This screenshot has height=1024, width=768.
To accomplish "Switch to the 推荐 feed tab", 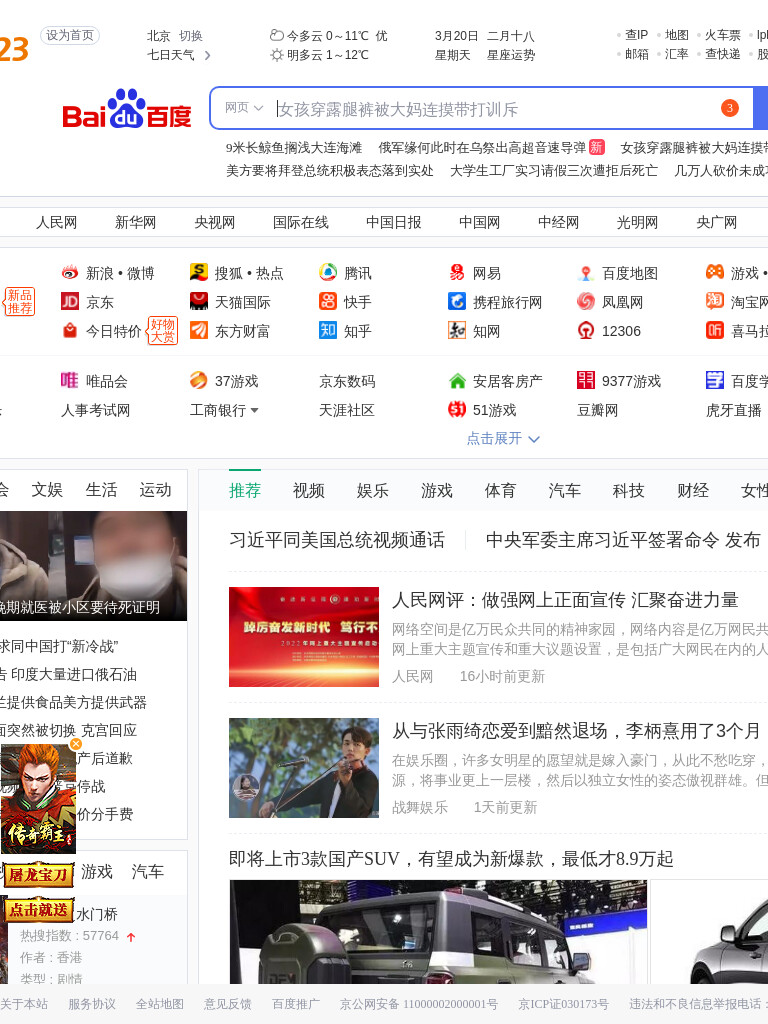I will 245,490.
